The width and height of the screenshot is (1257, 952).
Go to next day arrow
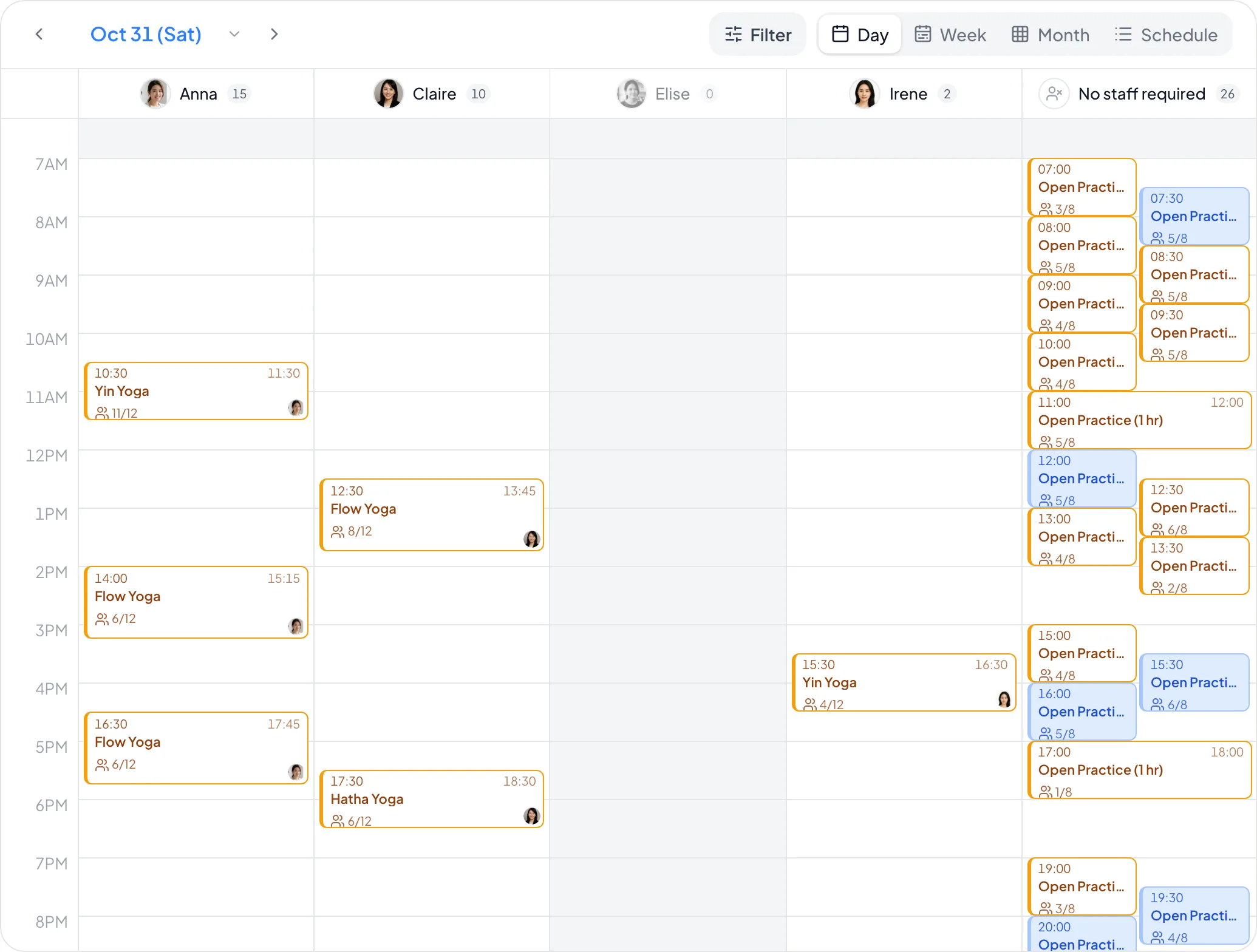(x=274, y=34)
